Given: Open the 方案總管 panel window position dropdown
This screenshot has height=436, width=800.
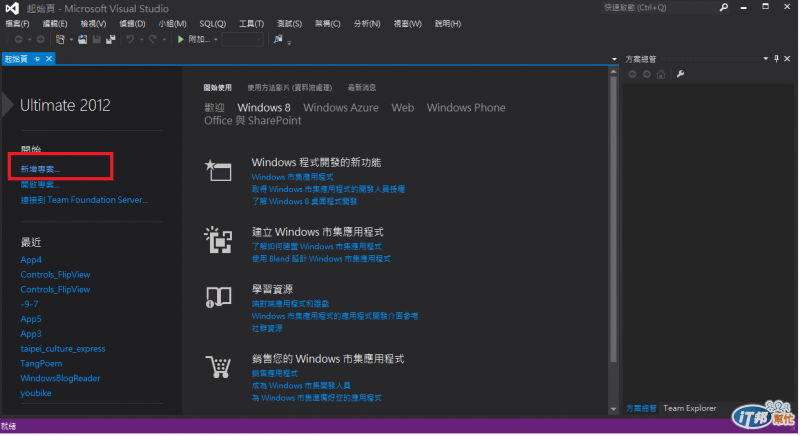Looking at the screenshot, I should [766, 59].
